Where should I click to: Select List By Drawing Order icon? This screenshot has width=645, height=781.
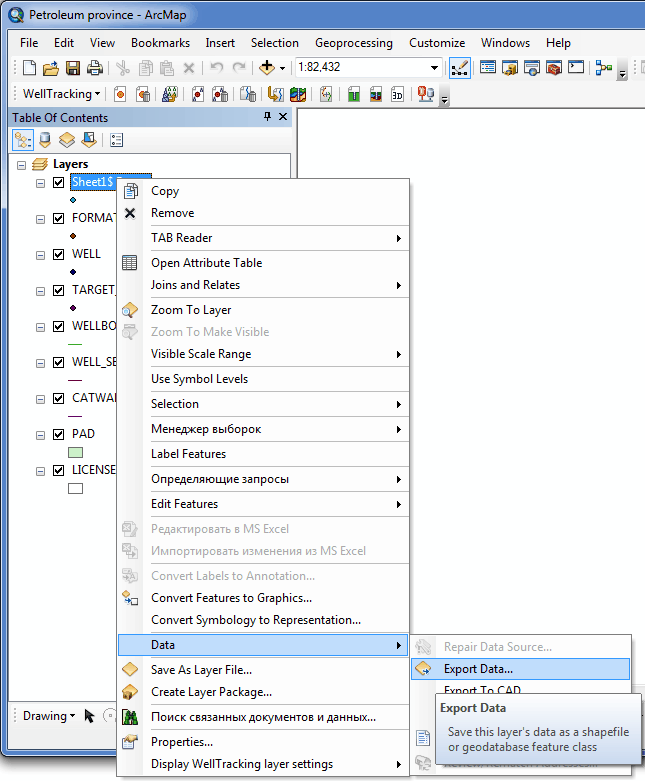tap(23, 140)
